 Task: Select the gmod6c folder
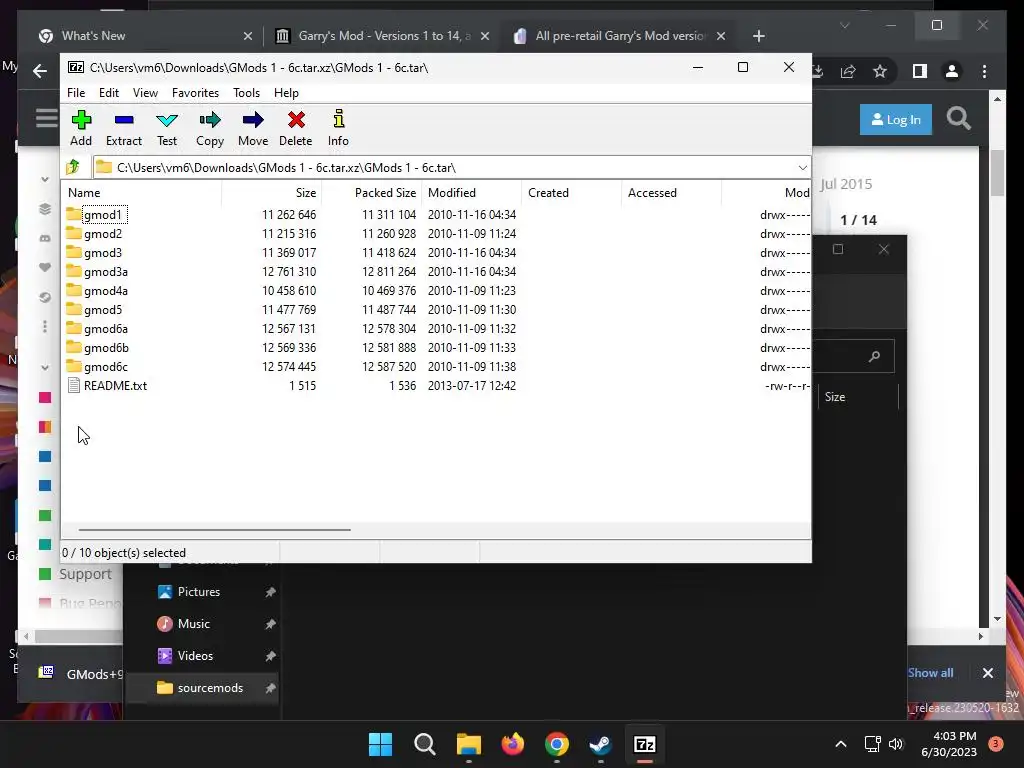(105, 366)
